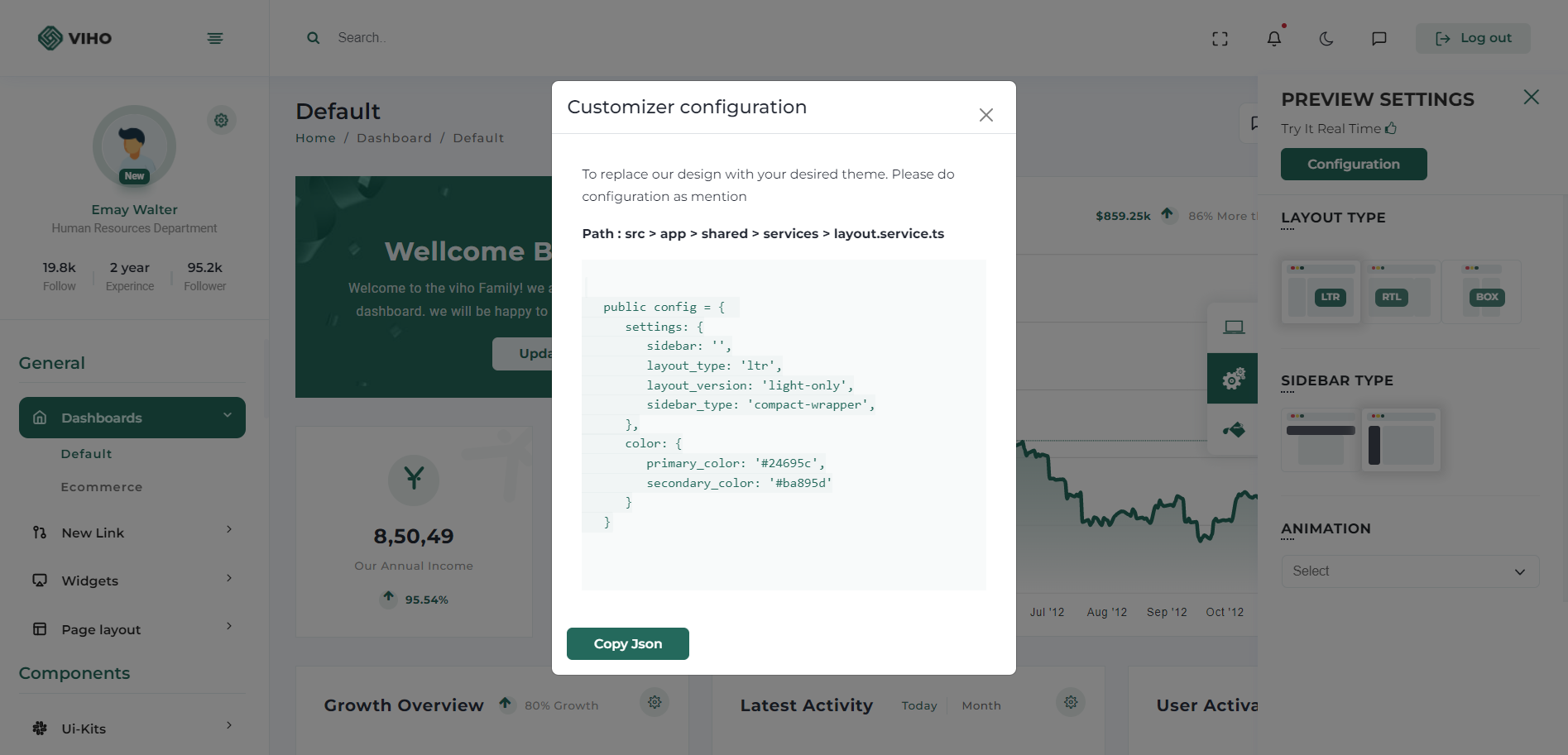Choose the compact sidebar type thumbnail

1401,441
